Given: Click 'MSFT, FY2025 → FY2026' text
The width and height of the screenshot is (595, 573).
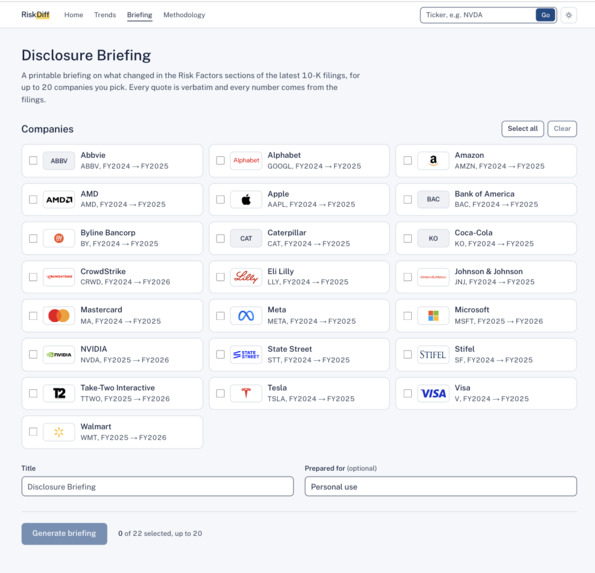Looking at the screenshot, I should [499, 321].
